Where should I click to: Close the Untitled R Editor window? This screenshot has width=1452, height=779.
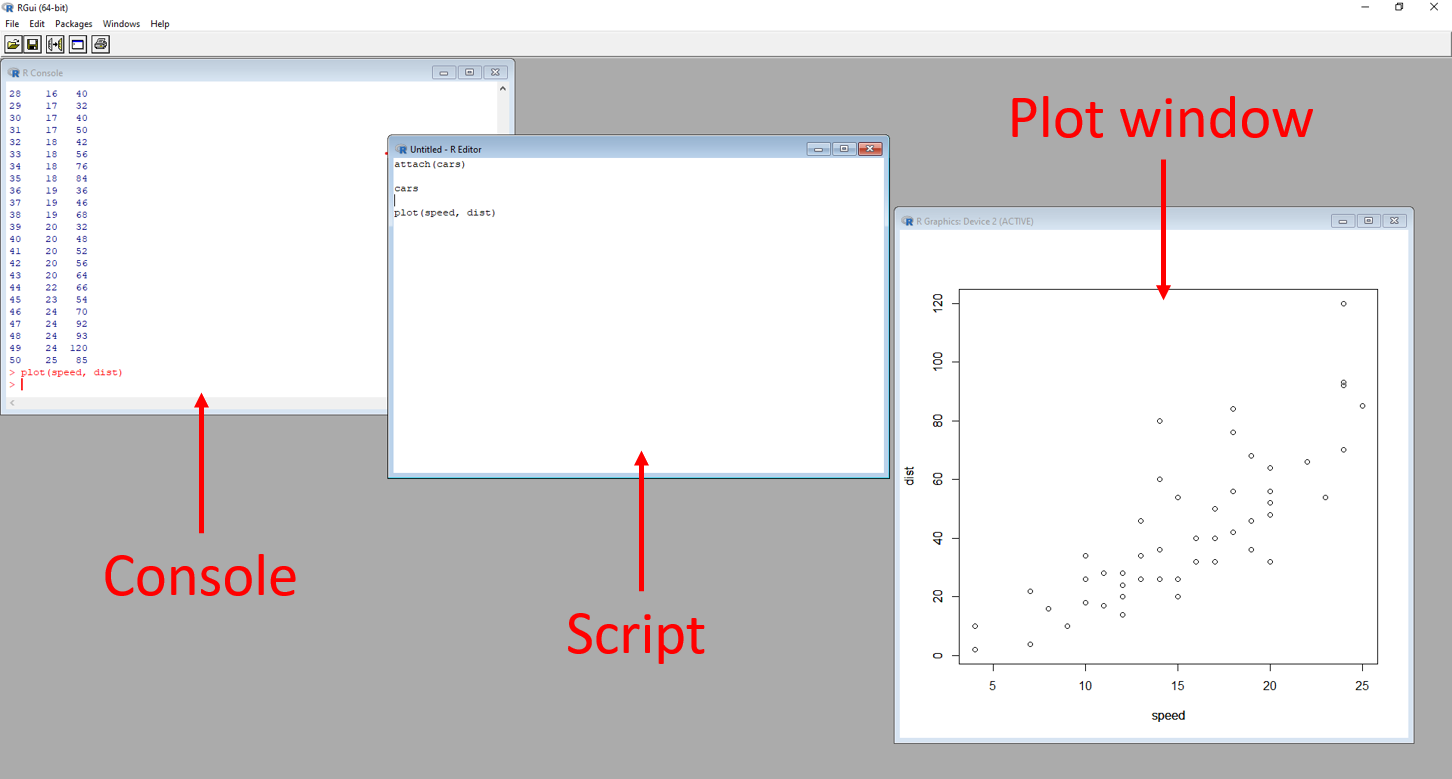[x=871, y=149]
